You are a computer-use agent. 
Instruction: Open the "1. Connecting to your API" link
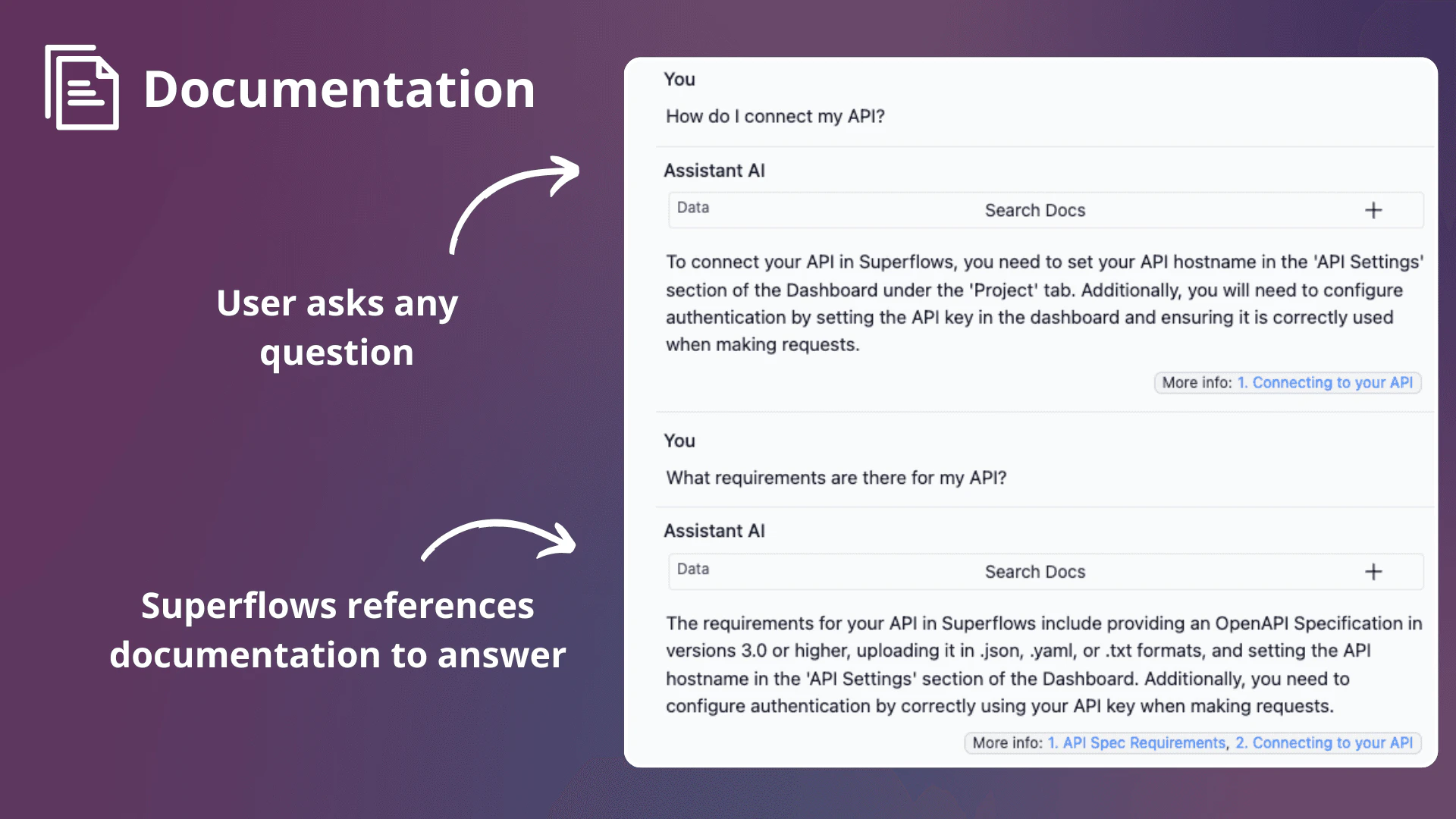pyautogui.click(x=1326, y=382)
